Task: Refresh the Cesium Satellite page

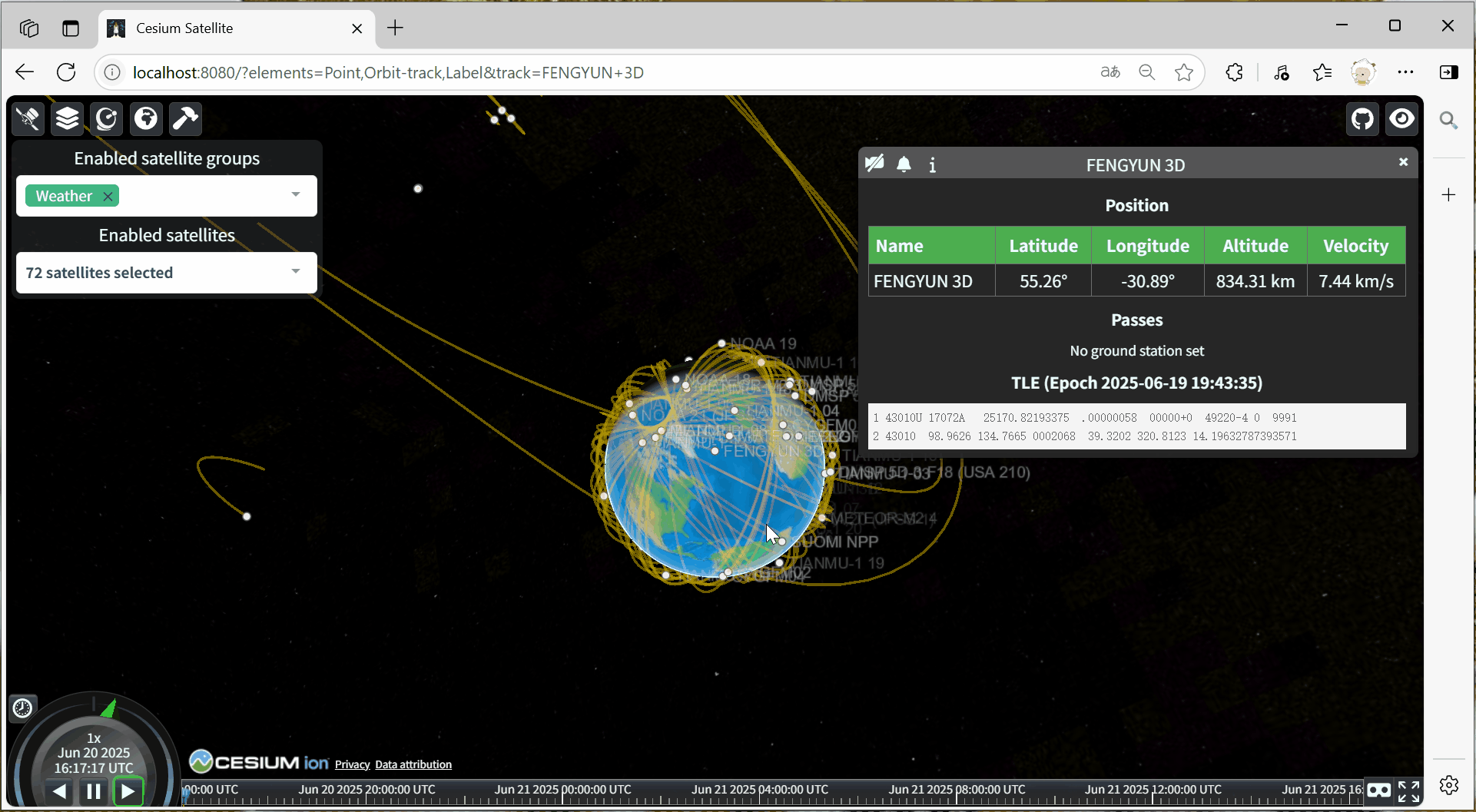Action: pos(67,72)
